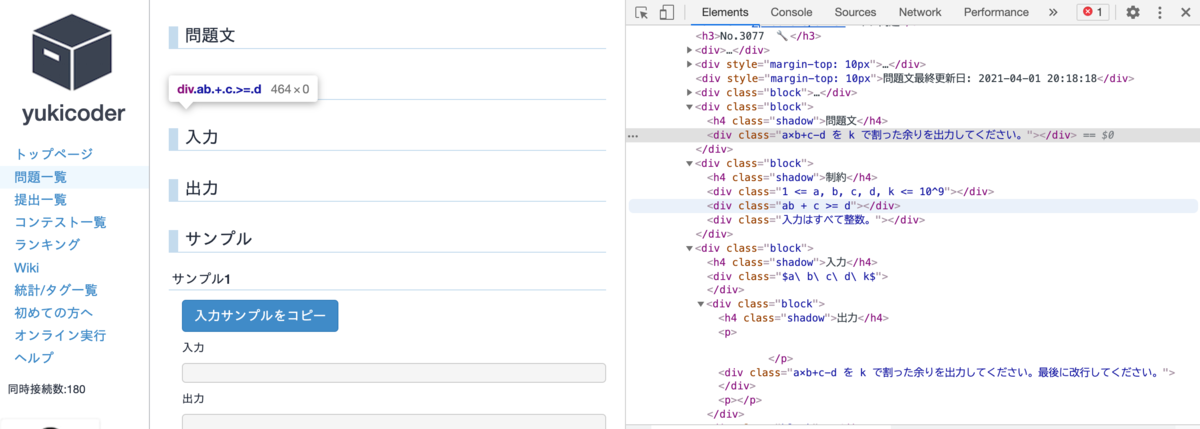Select the highlighted a×b+c-d div row with == $0
This screenshot has height=429, width=1200.
point(910,135)
